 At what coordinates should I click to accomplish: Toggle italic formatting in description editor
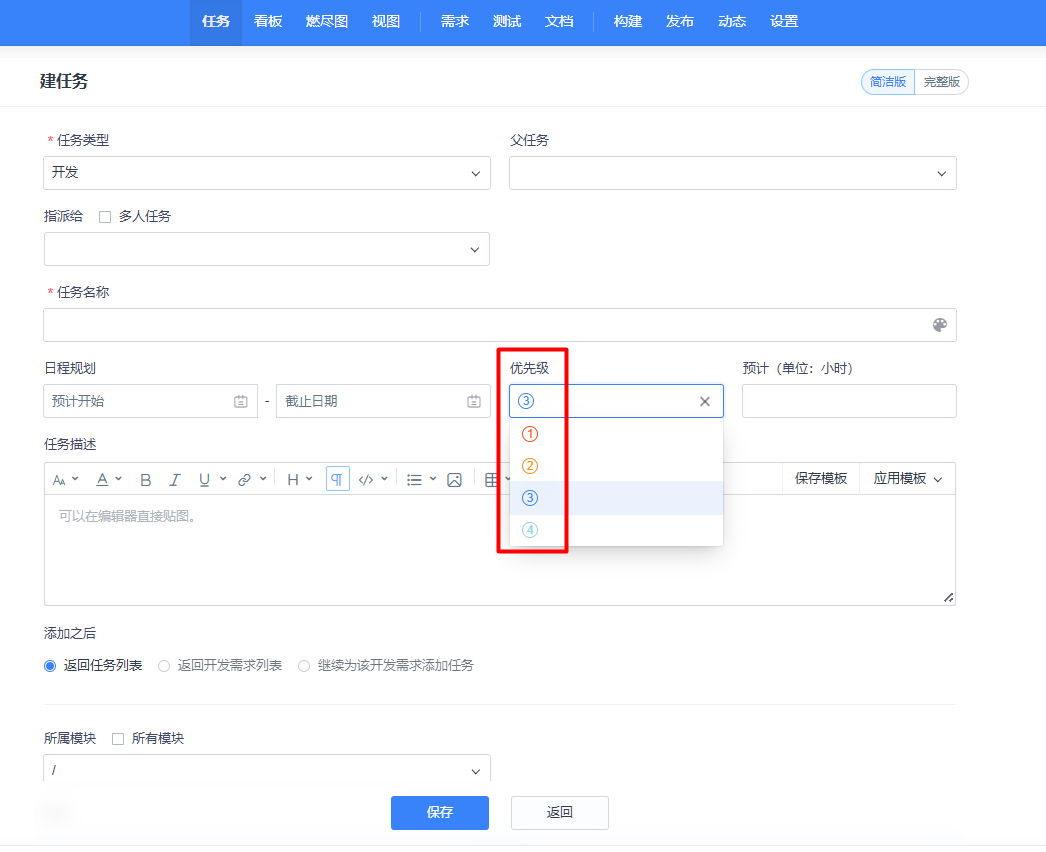[175, 480]
